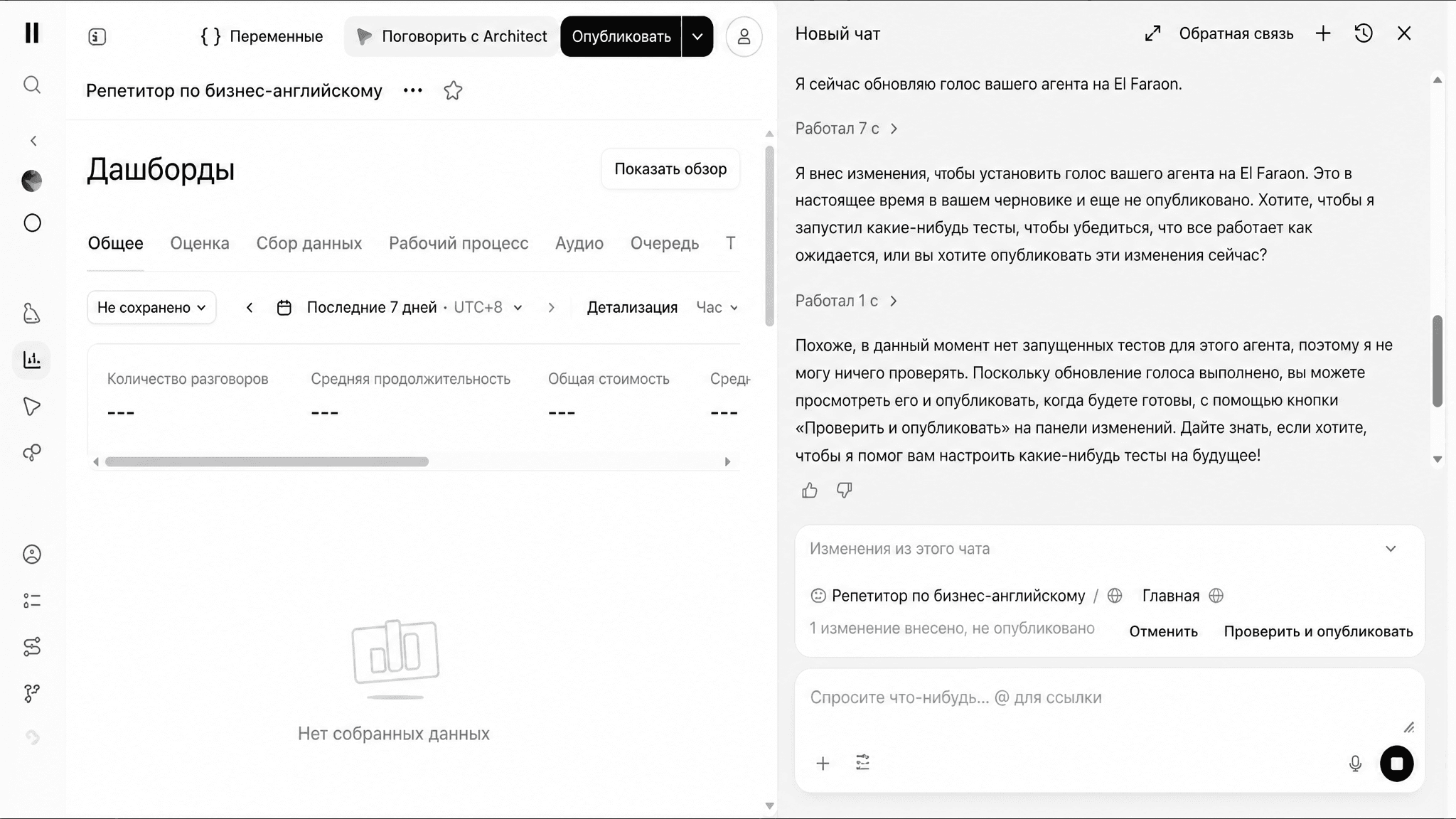
Task: Collapse 'Изменения из этого чата' panel
Action: (x=1391, y=549)
